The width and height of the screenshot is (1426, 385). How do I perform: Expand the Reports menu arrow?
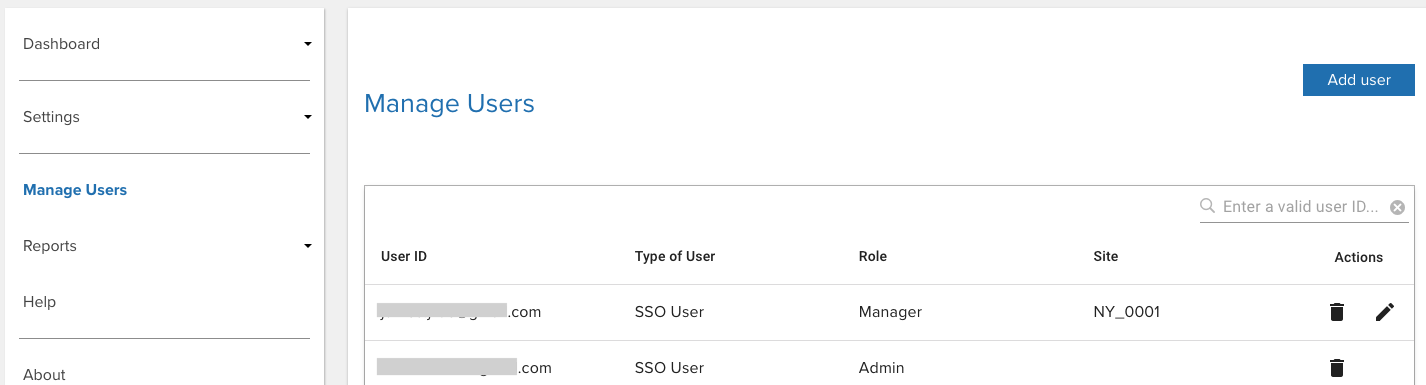308,246
